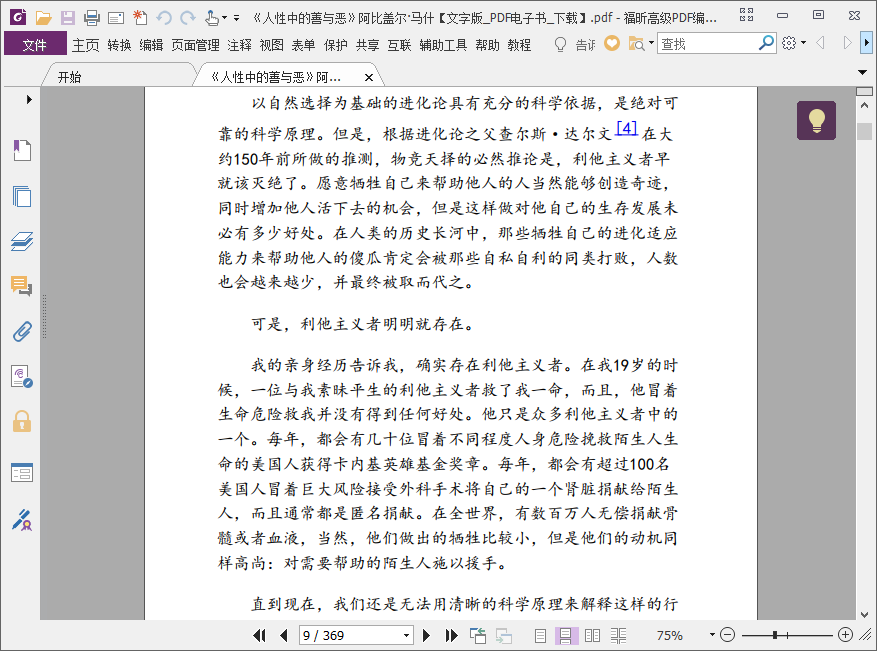Click the 查找 search input field
Image resolution: width=877 pixels, height=651 pixels.
coord(708,43)
